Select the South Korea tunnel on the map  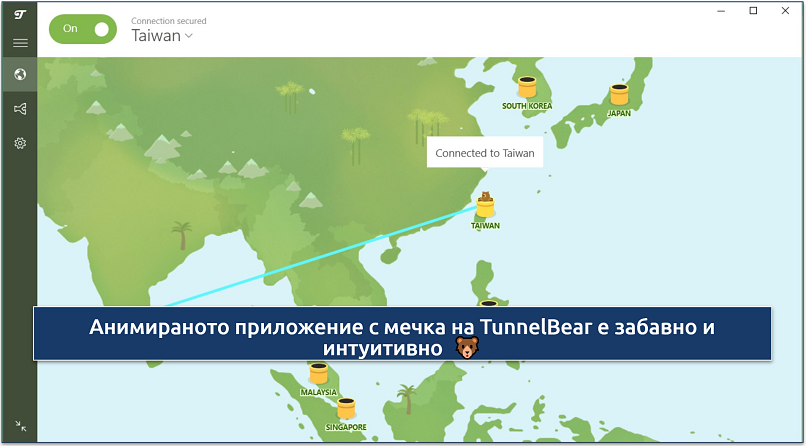527,88
